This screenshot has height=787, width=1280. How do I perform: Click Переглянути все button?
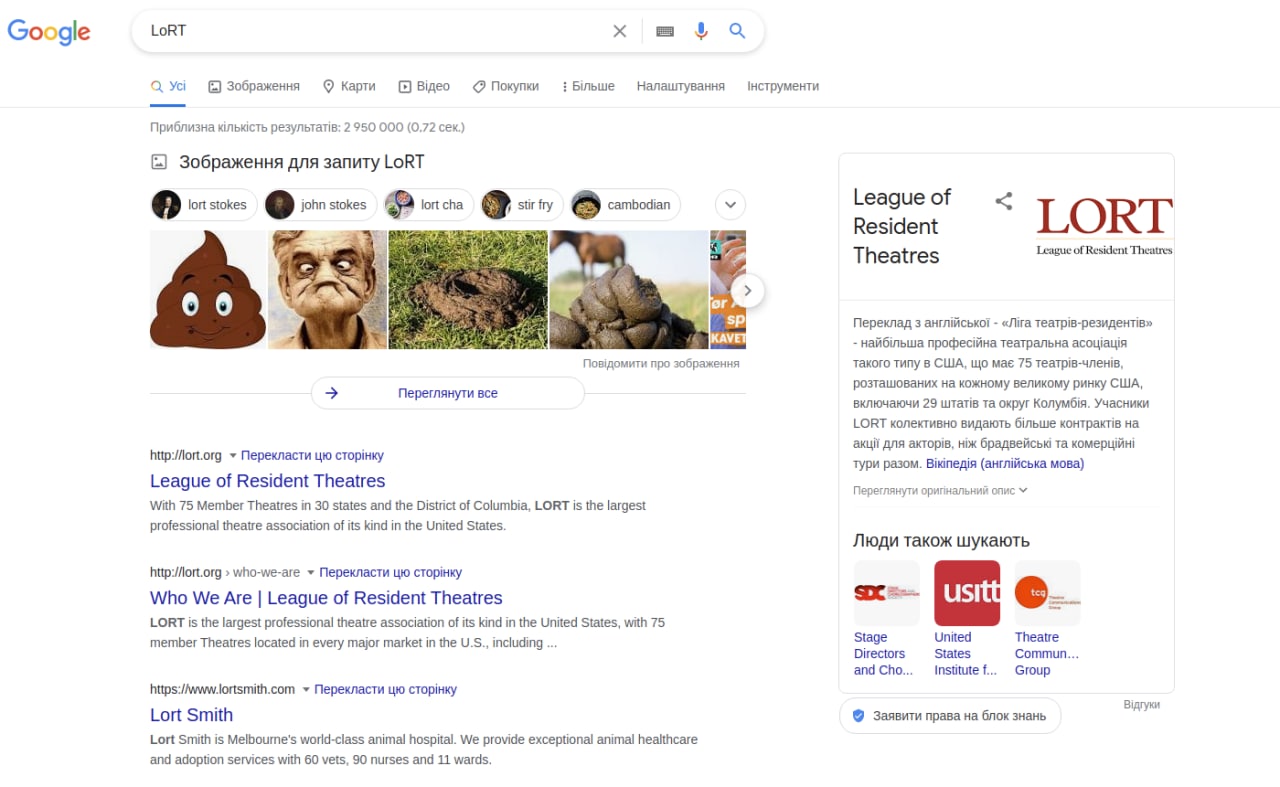click(447, 393)
